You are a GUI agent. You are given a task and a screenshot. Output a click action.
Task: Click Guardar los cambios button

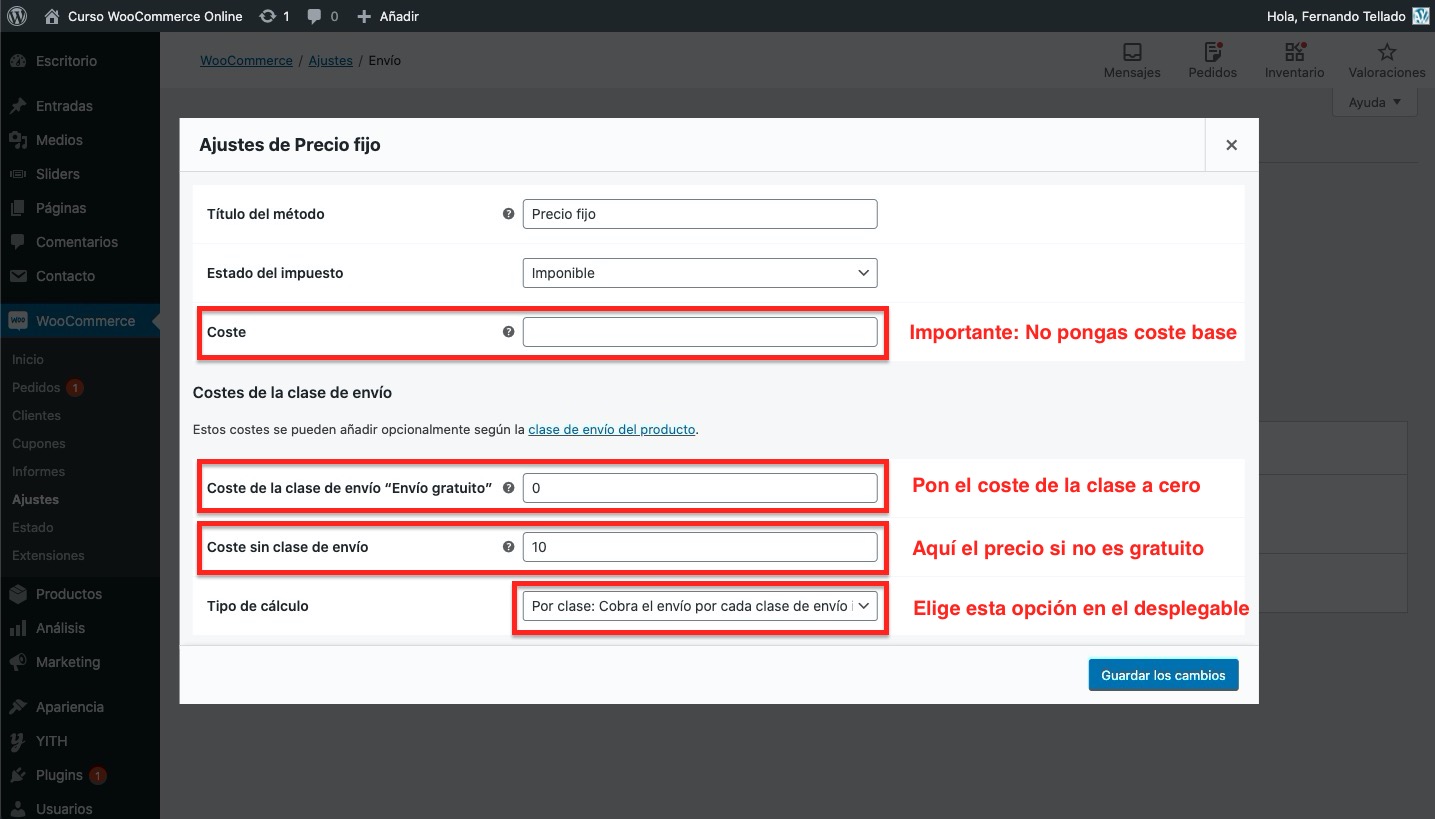point(1163,675)
